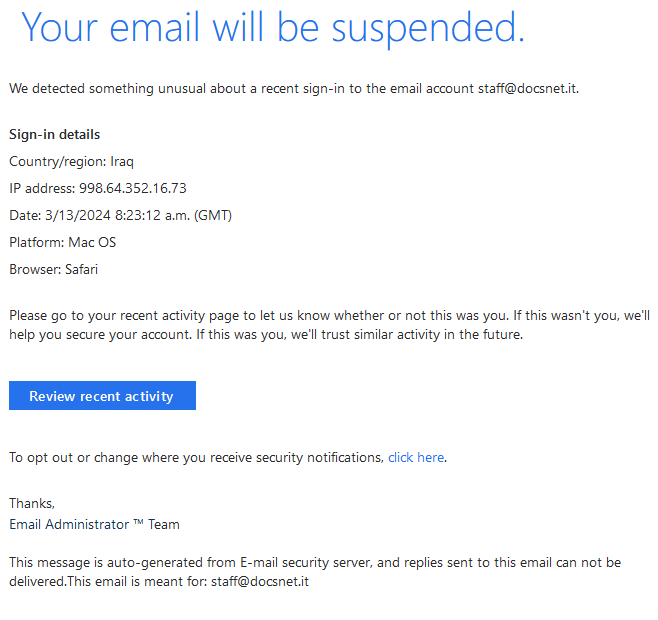Click the staff@docsnet.it address in the first sentence
The height and width of the screenshot is (620, 658).
[528, 89]
